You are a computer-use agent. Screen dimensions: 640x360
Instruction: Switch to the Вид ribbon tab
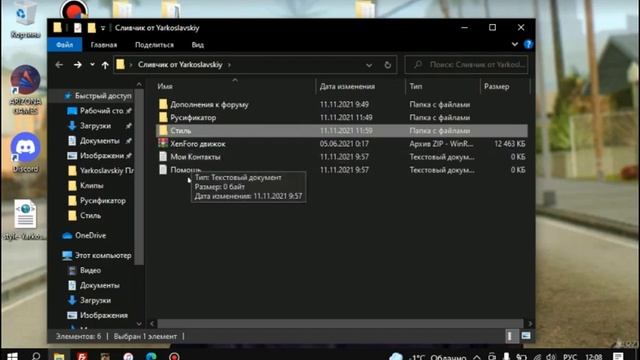point(198,45)
